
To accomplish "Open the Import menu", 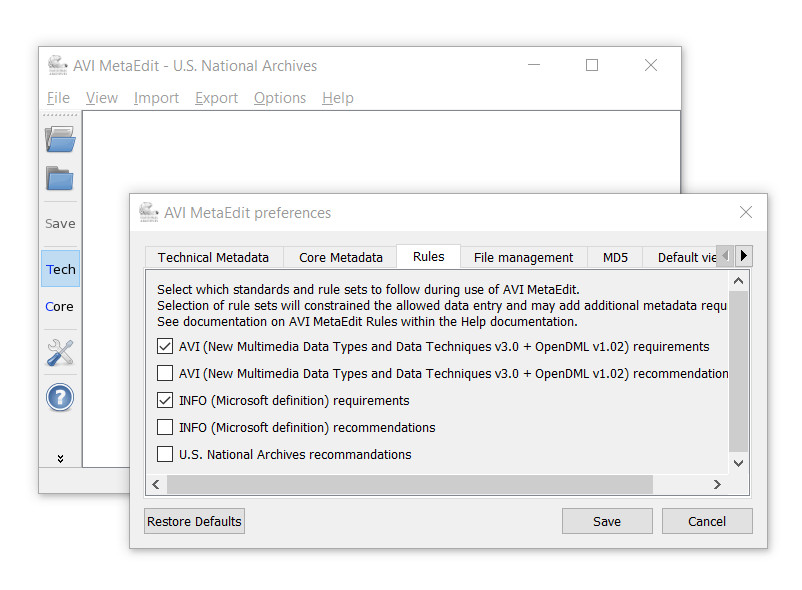I will tap(156, 98).
